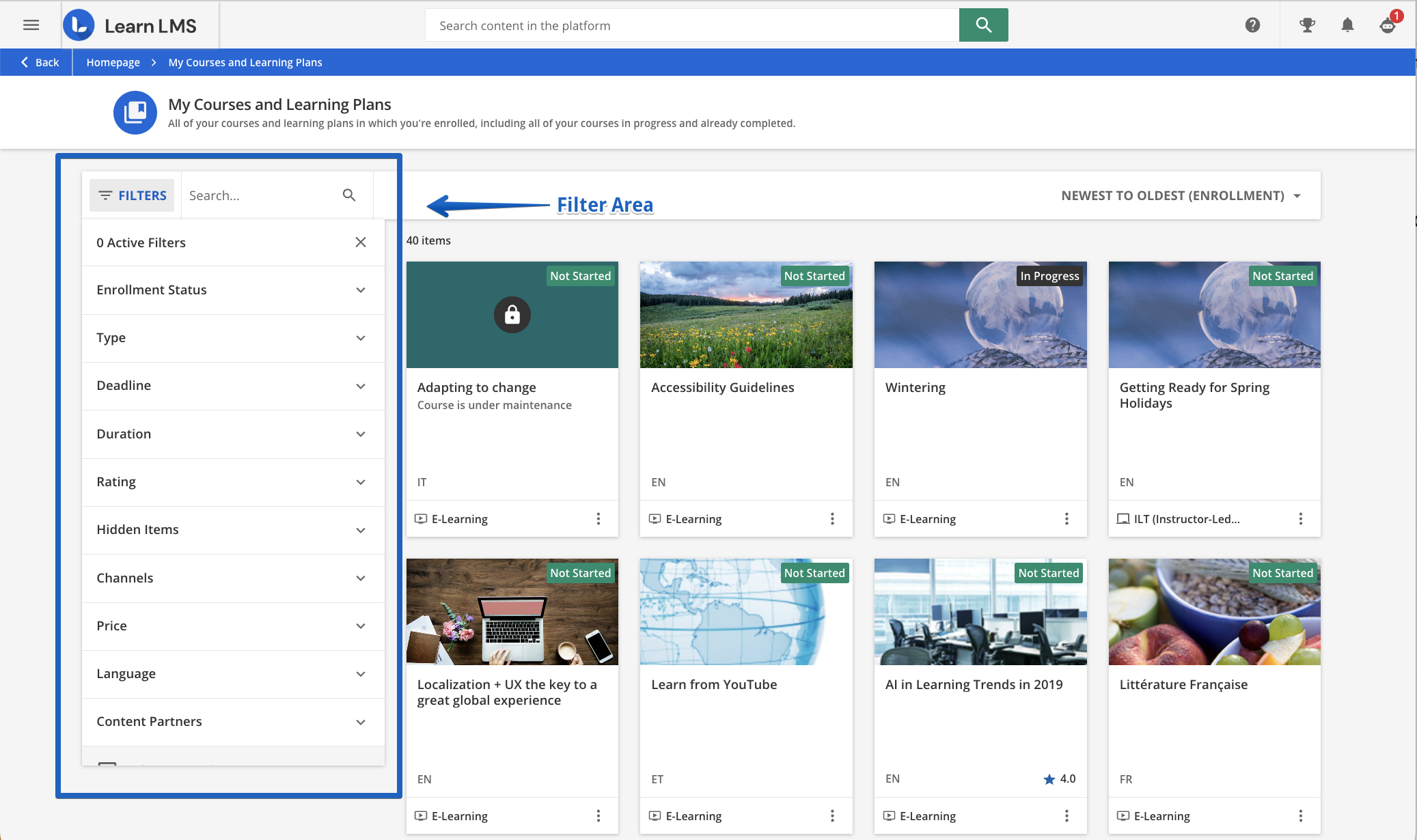
Task: Open the help question mark icon
Action: coord(1252,25)
